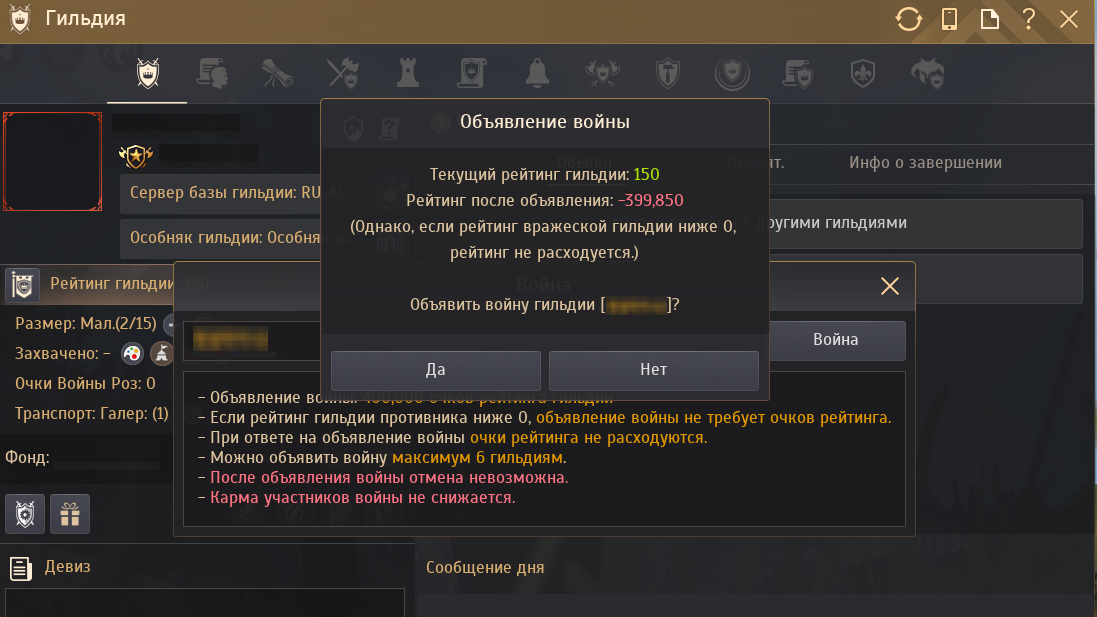Click the Размер: Мал.(2/15) text
This screenshot has height=617, width=1097.
86,324
